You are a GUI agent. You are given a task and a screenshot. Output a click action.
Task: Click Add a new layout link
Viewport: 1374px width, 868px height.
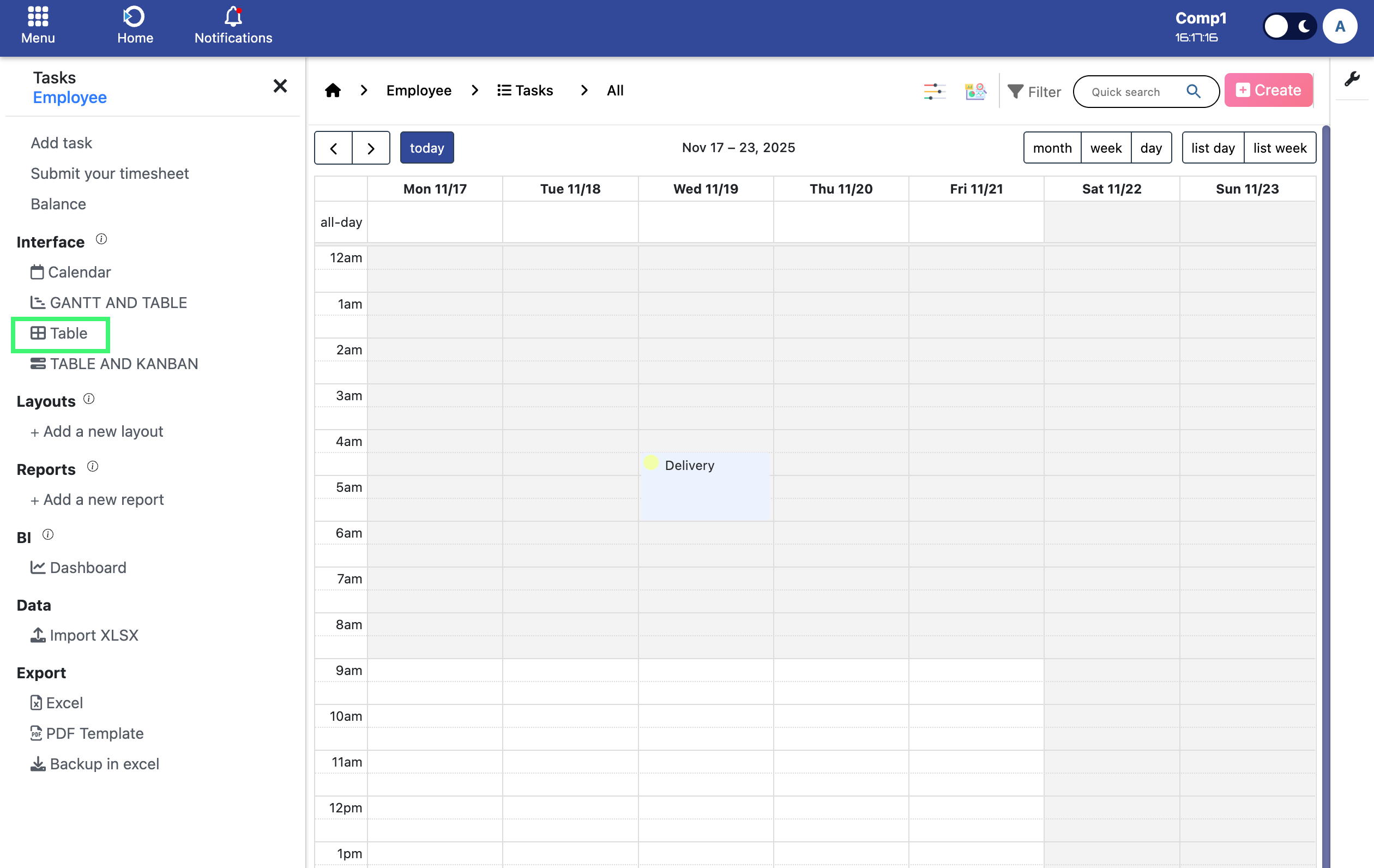click(x=97, y=431)
